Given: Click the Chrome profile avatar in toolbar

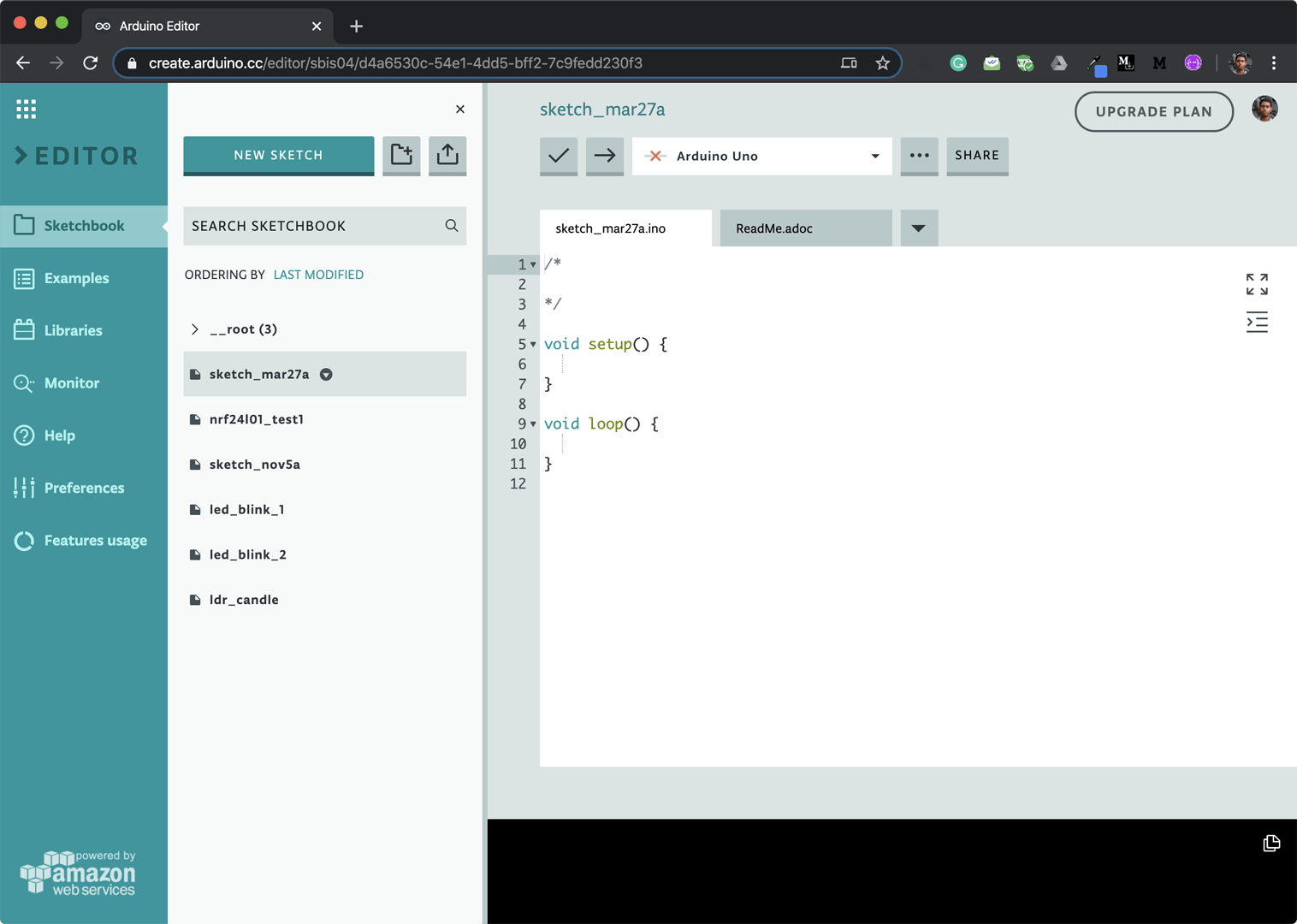Looking at the screenshot, I should (1241, 62).
